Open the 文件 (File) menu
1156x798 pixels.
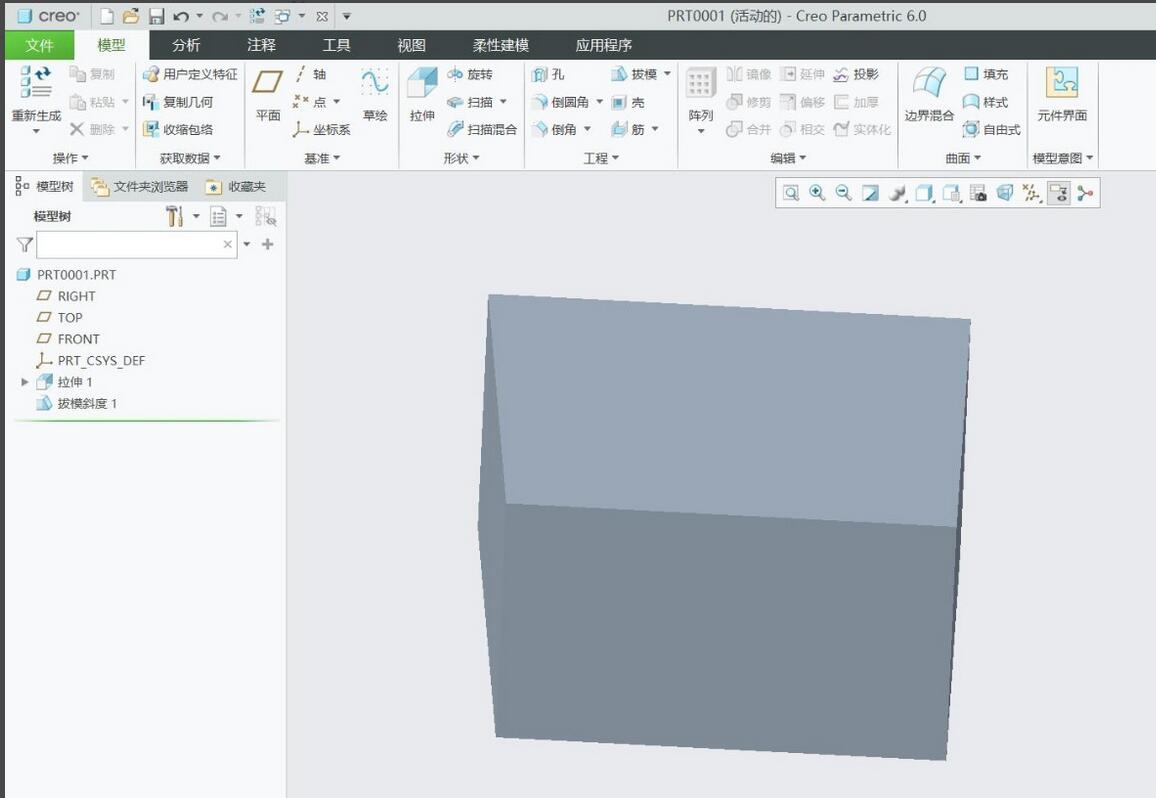(40, 45)
